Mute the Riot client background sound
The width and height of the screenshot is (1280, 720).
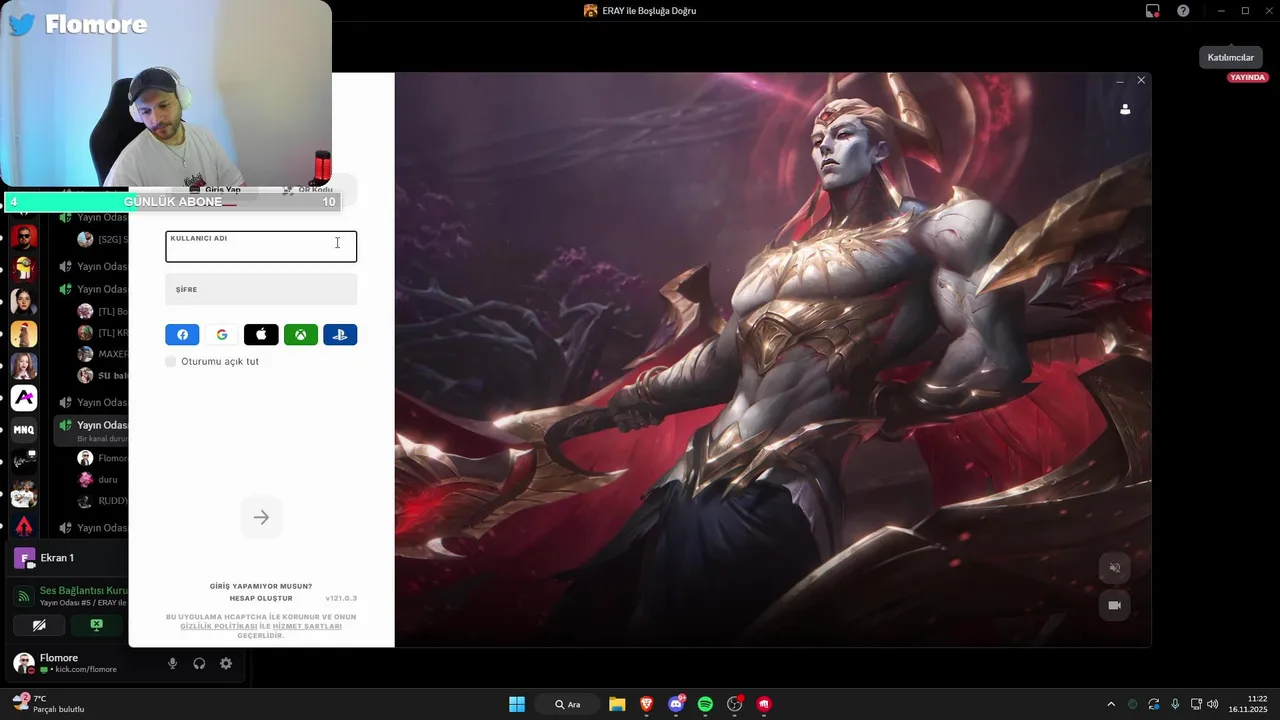pos(1115,568)
